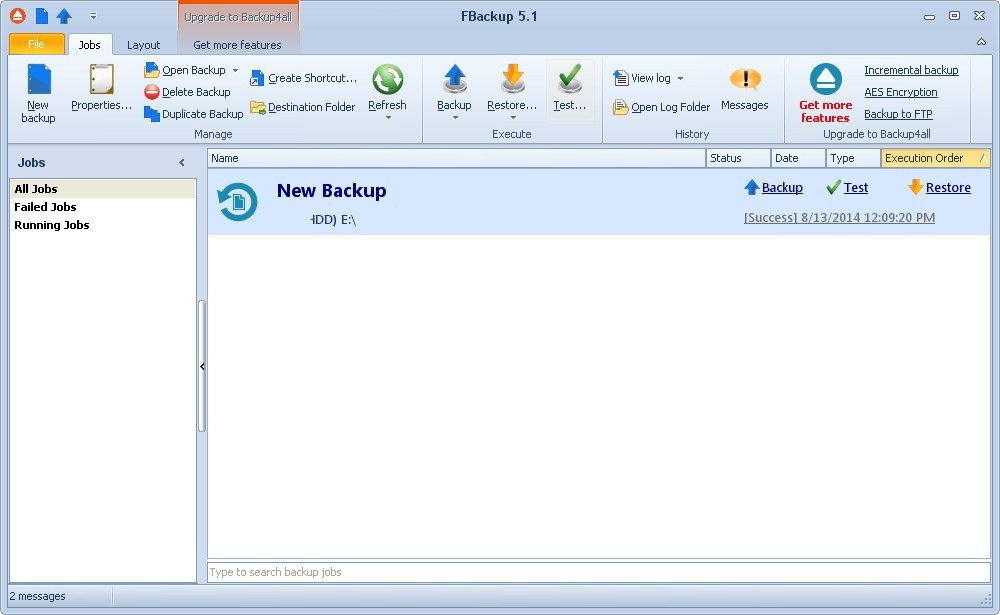Click the ribbon Test checkmark icon
Screen dimensions: 1000x615
pyautogui.click(x=570, y=79)
